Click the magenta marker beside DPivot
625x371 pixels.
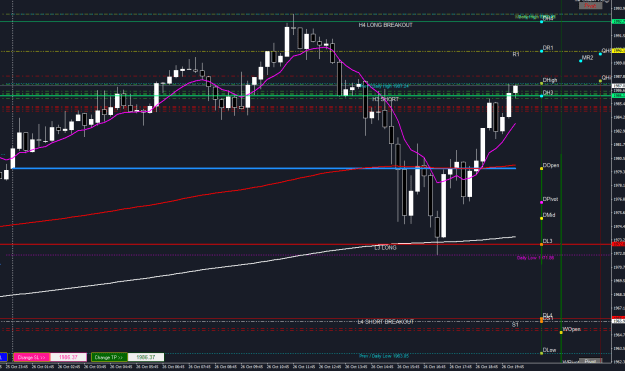(x=541, y=202)
